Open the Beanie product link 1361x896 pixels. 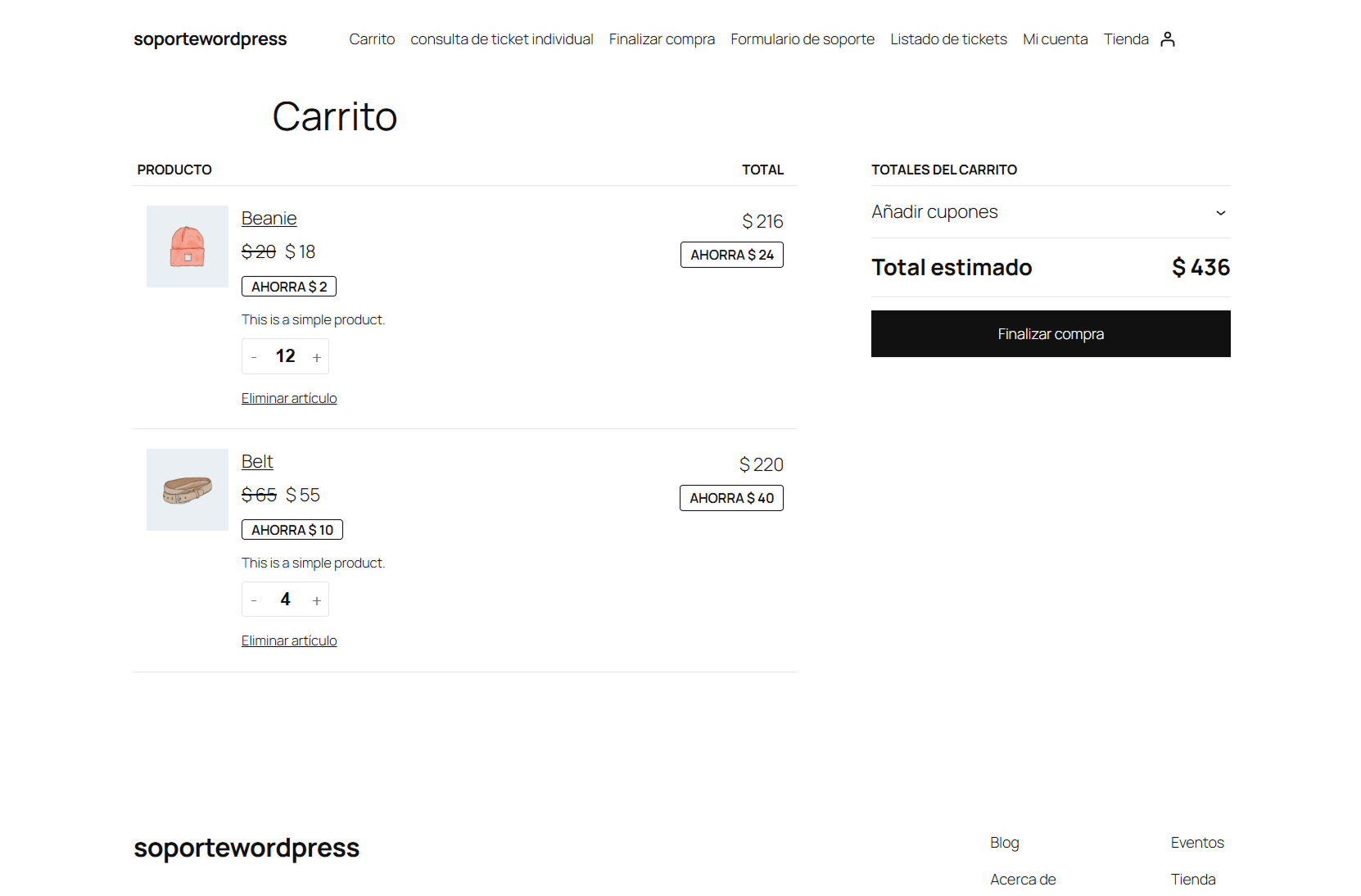click(269, 219)
